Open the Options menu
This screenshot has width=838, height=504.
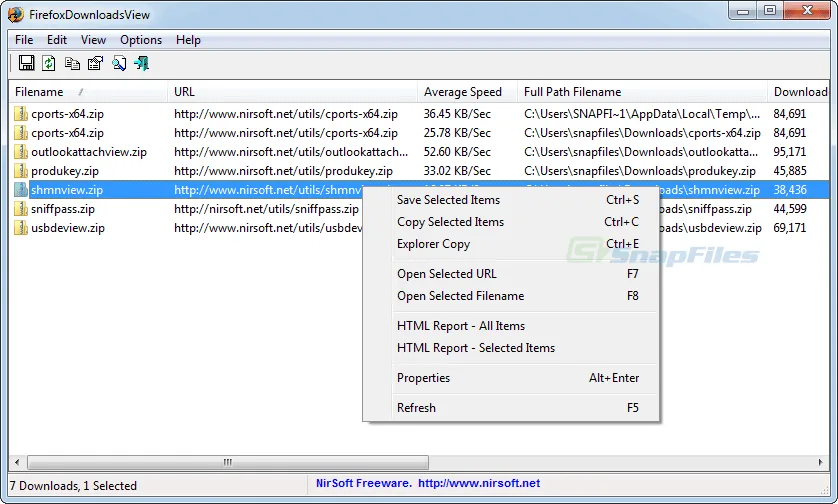[141, 40]
